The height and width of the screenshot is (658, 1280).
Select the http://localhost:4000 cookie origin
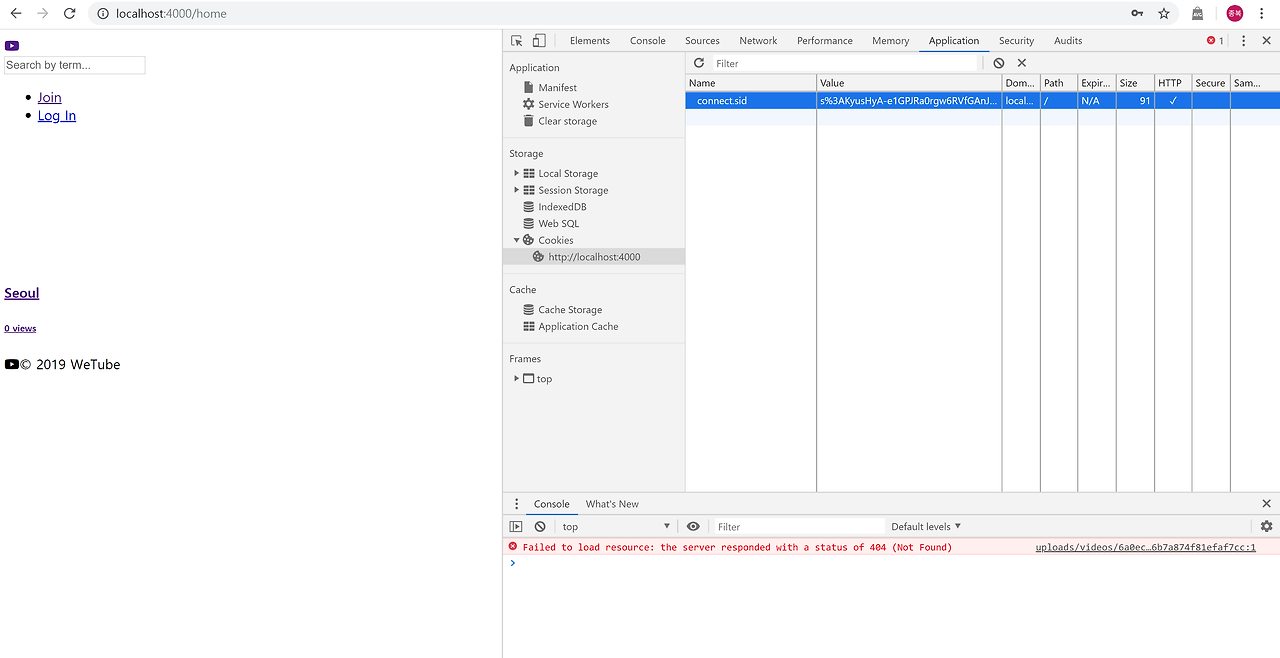[594, 257]
